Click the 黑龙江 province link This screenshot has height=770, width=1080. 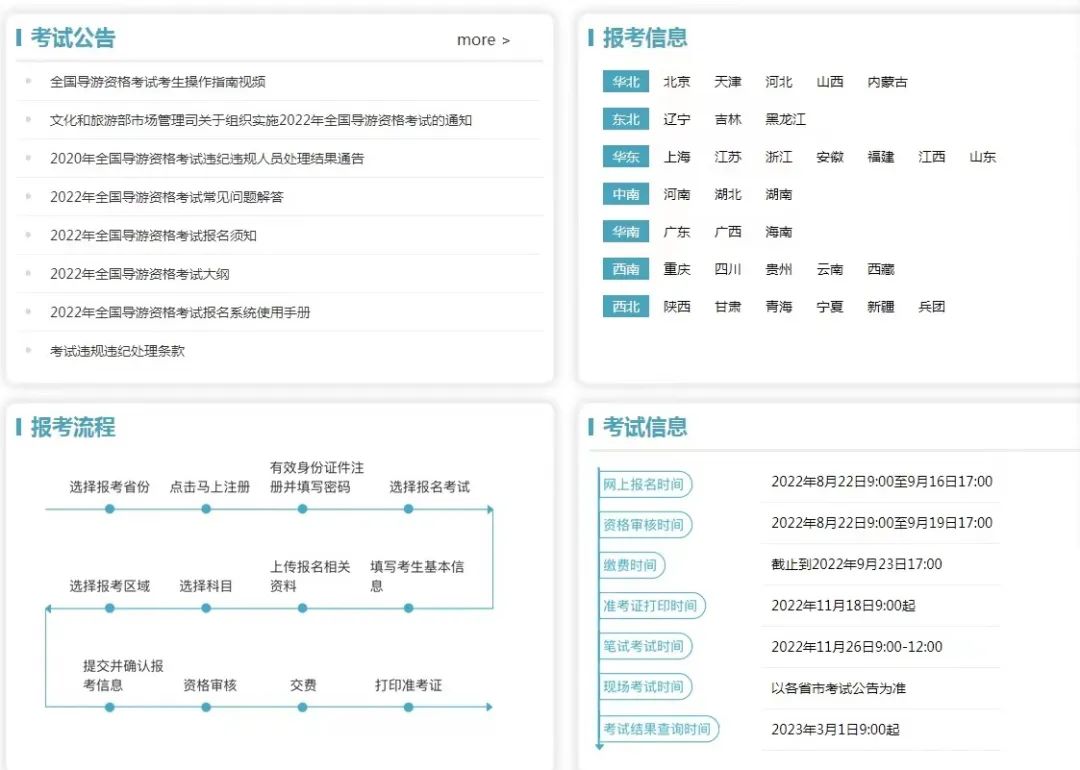tap(786, 120)
